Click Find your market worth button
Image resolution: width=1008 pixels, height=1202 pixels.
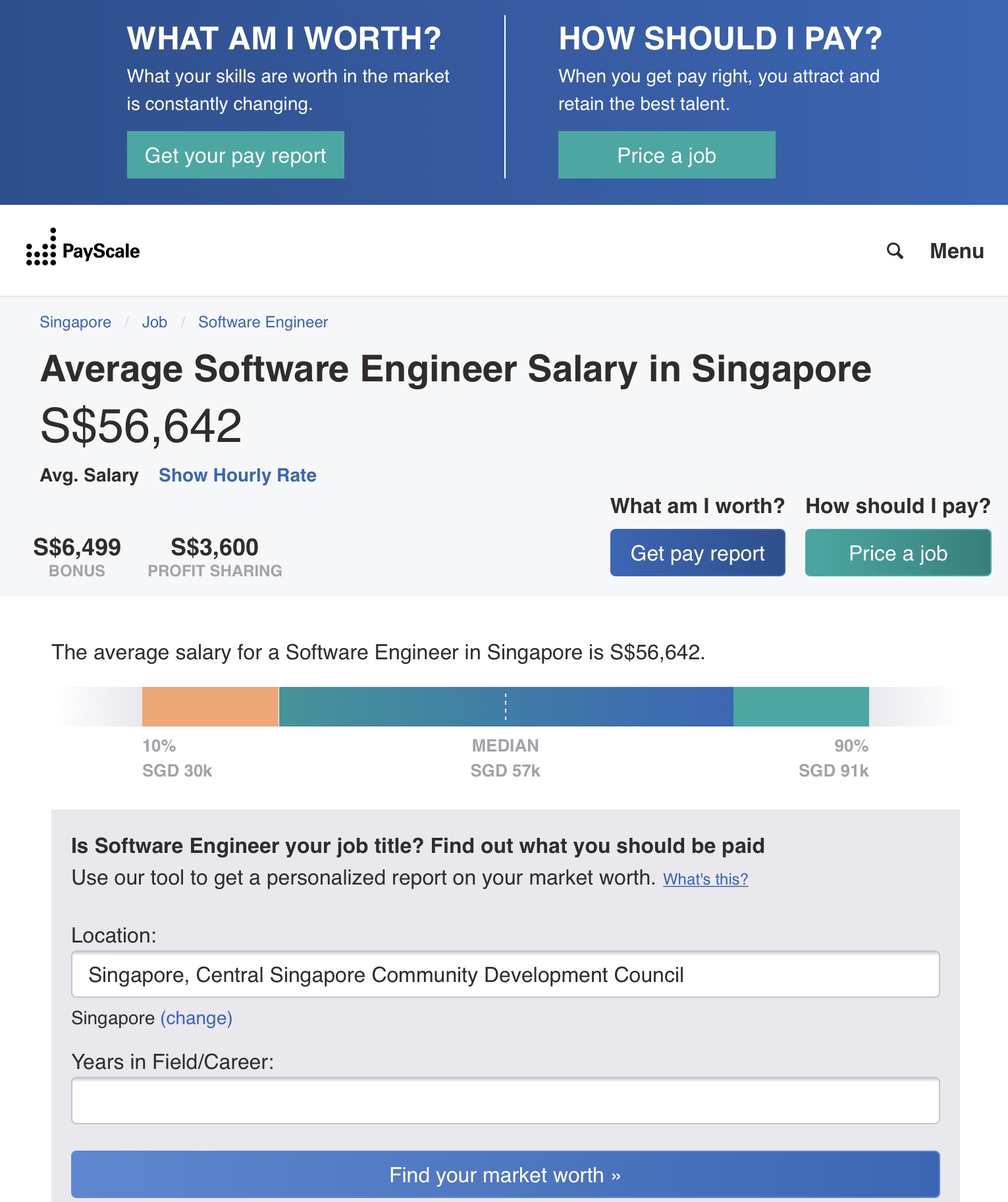pyautogui.click(x=505, y=1174)
